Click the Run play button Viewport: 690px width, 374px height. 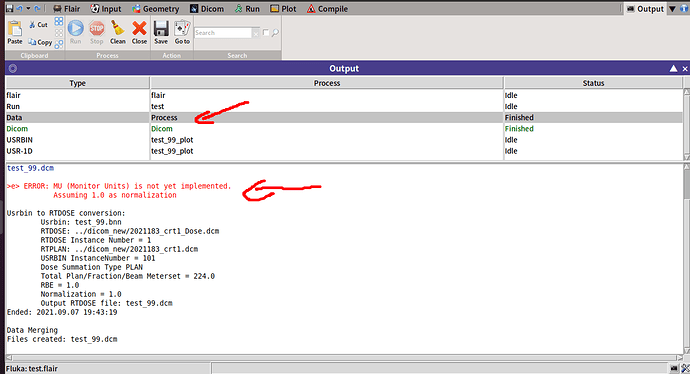click(x=76, y=32)
